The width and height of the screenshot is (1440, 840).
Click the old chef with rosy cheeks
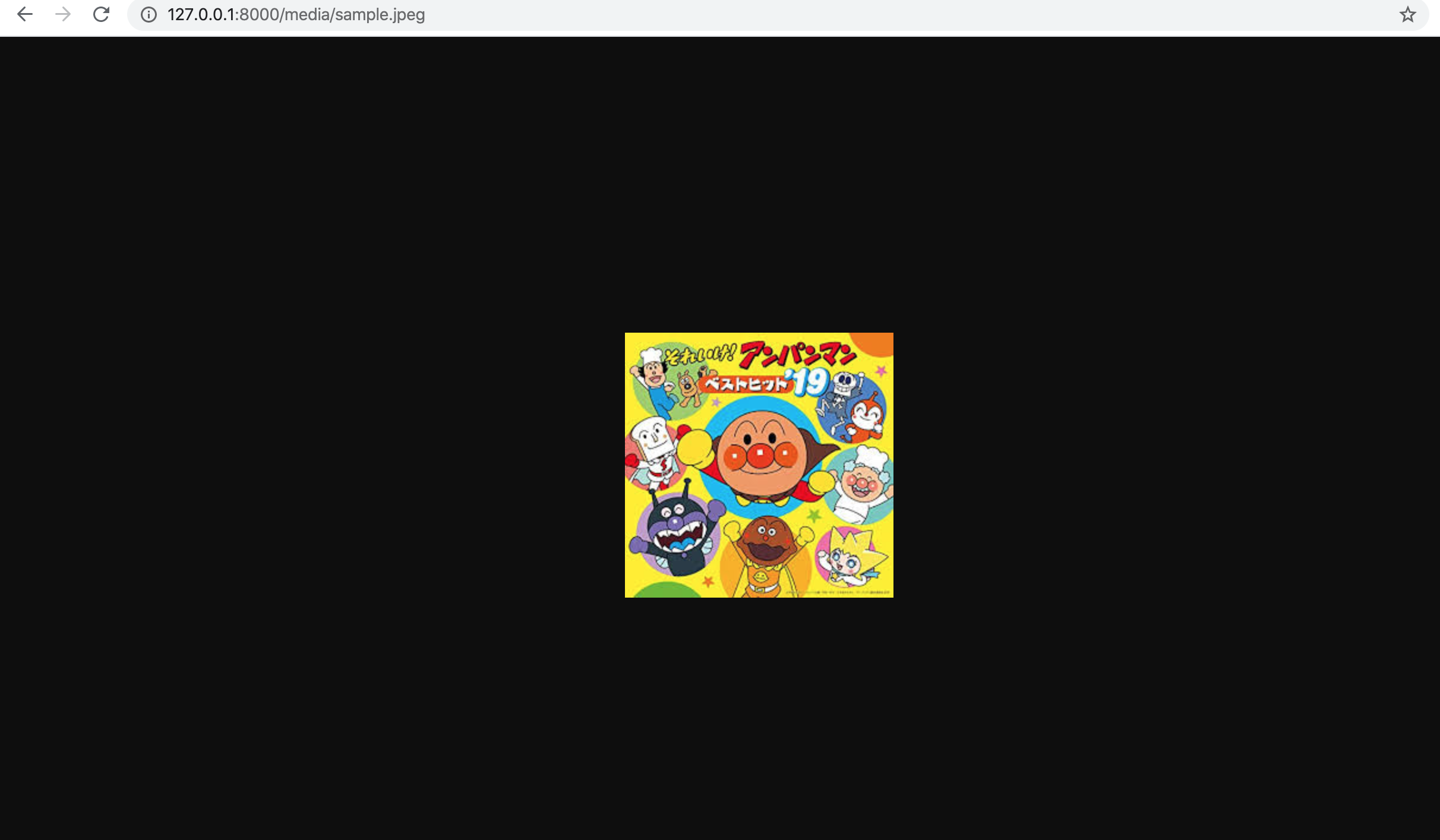click(861, 484)
